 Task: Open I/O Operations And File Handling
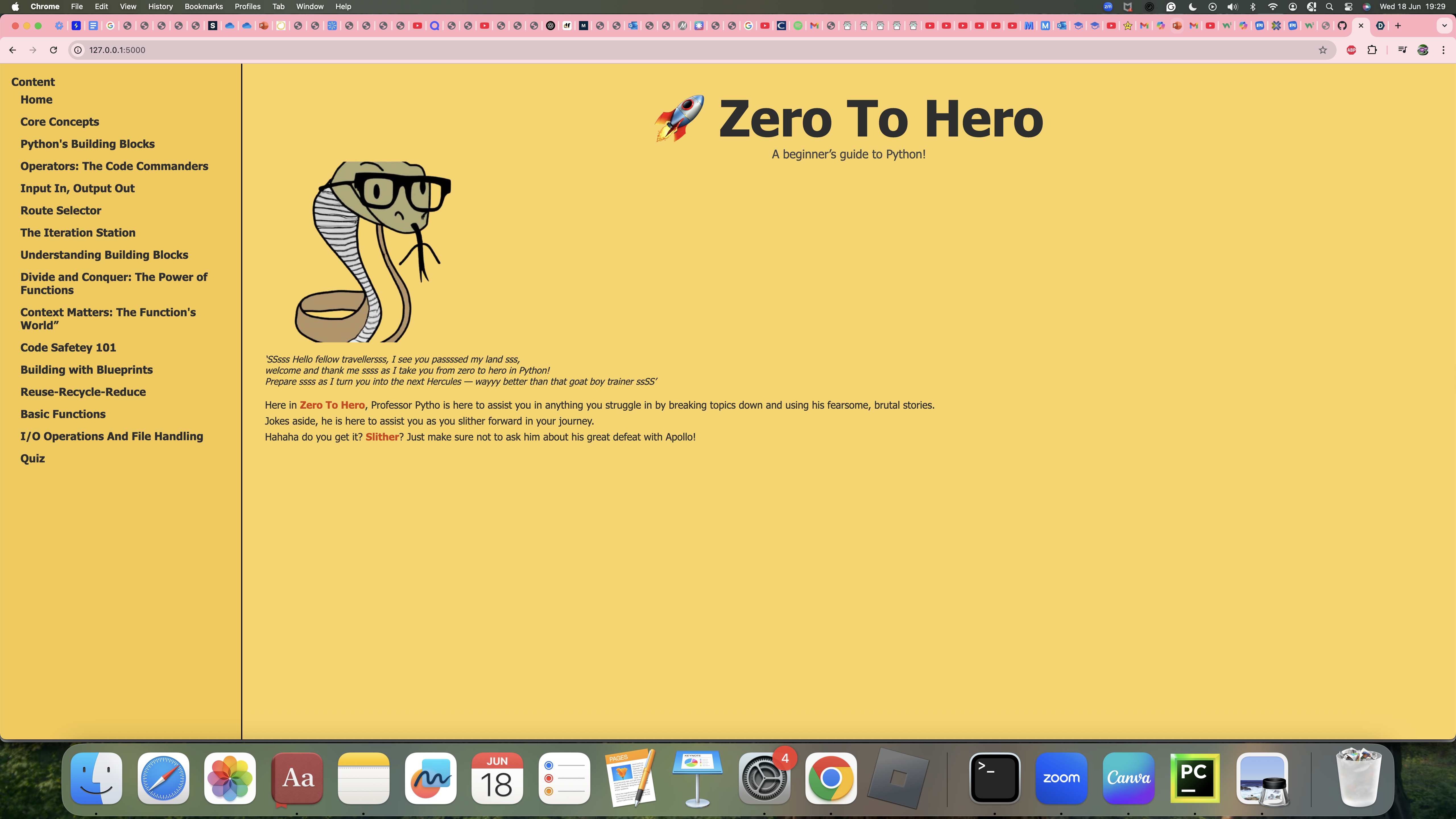111,436
